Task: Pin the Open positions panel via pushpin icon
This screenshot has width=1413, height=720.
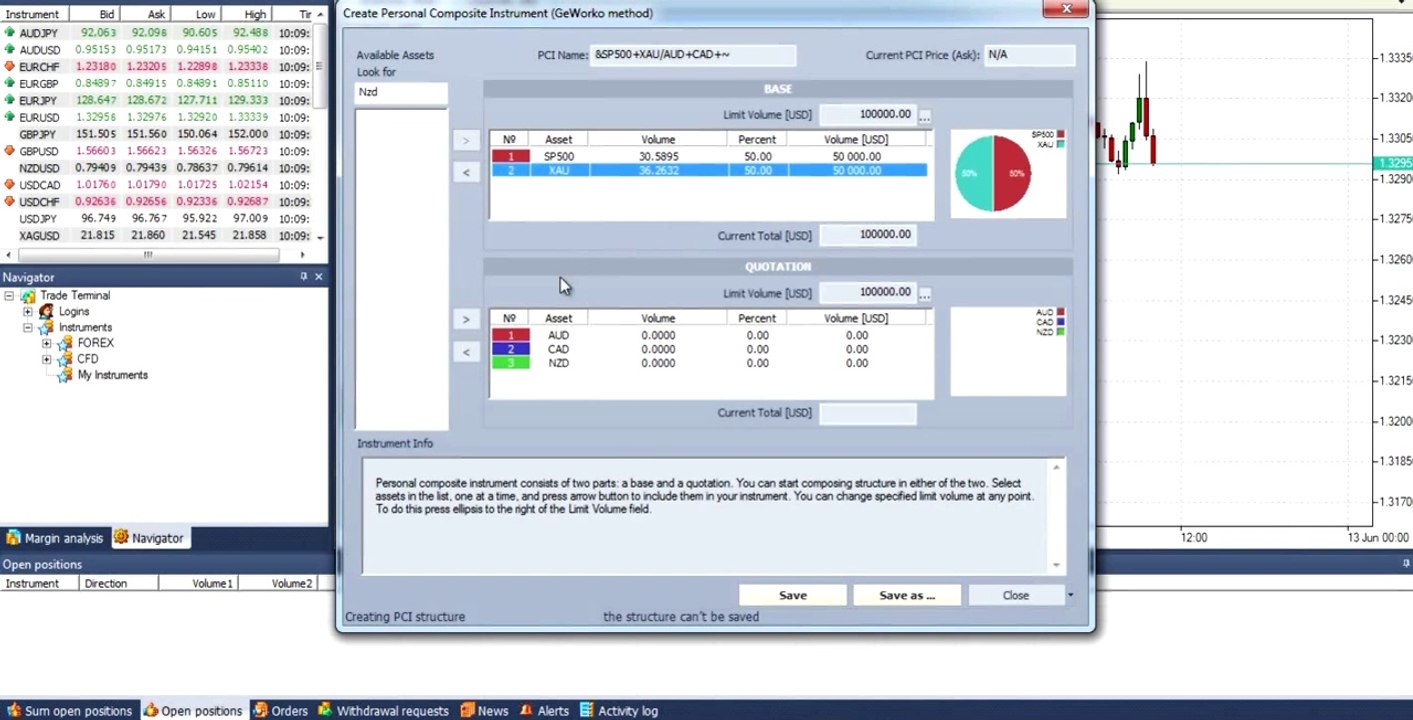Action: (x=1405, y=564)
